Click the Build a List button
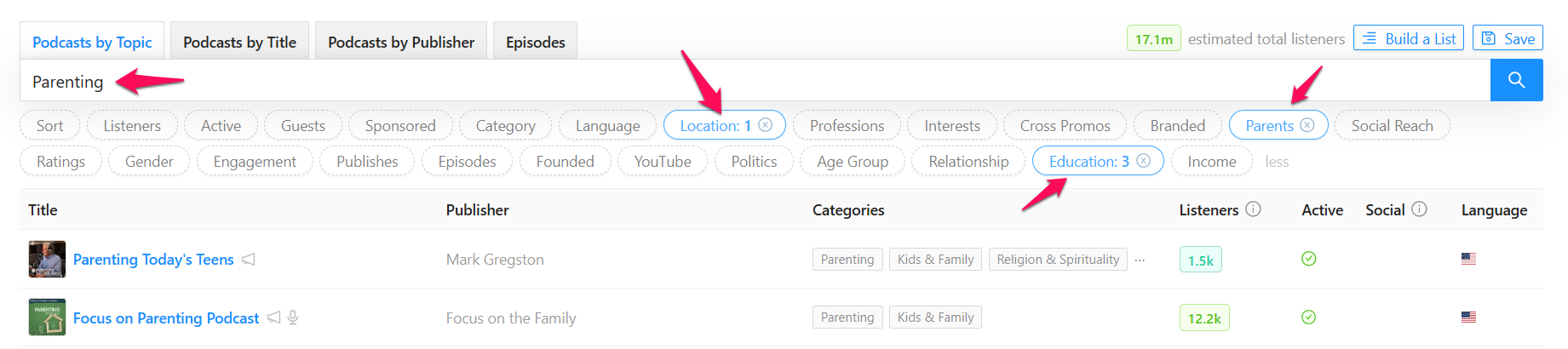The image size is (1568, 349). 1409,38
